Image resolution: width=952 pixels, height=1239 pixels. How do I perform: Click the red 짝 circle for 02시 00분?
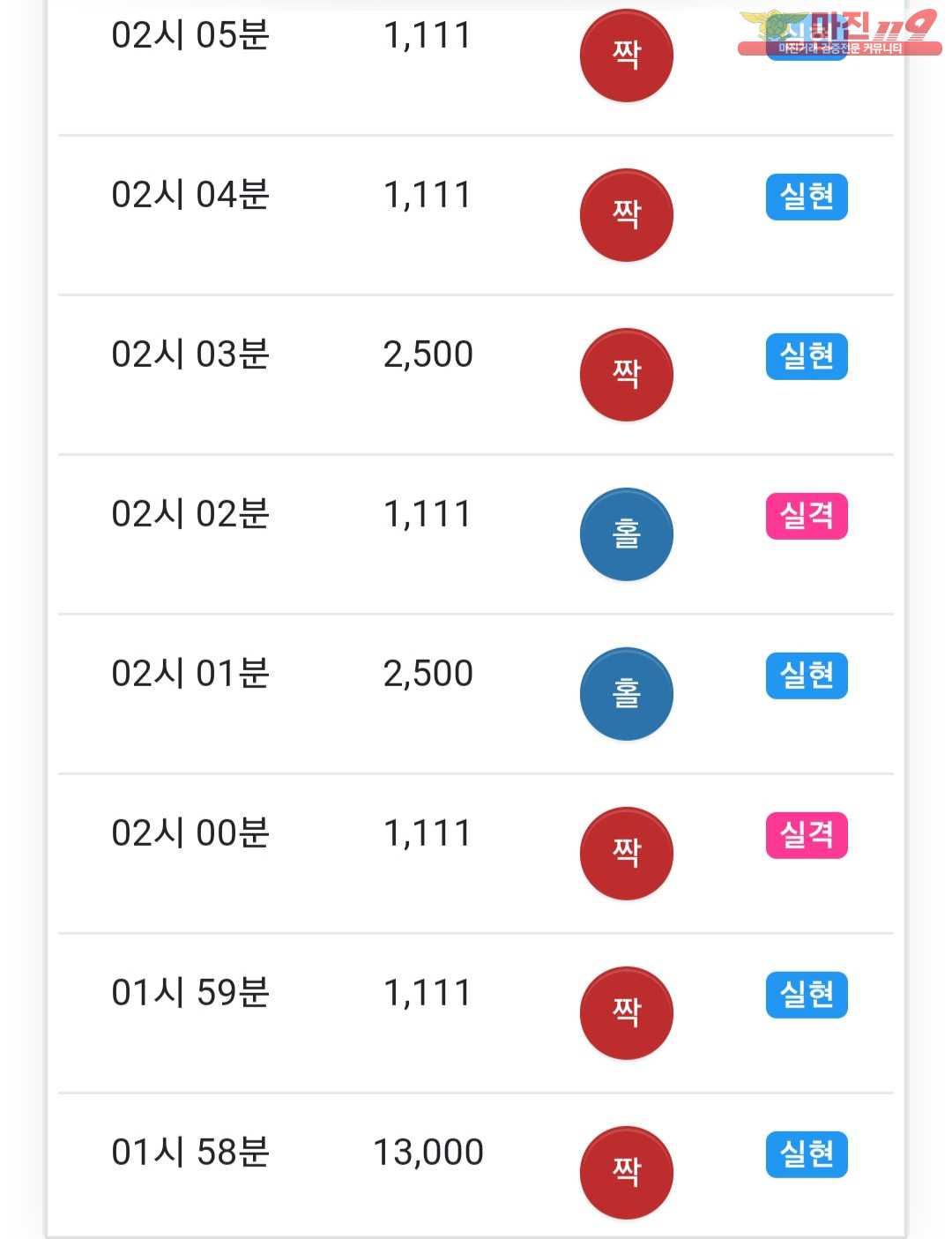tap(626, 854)
